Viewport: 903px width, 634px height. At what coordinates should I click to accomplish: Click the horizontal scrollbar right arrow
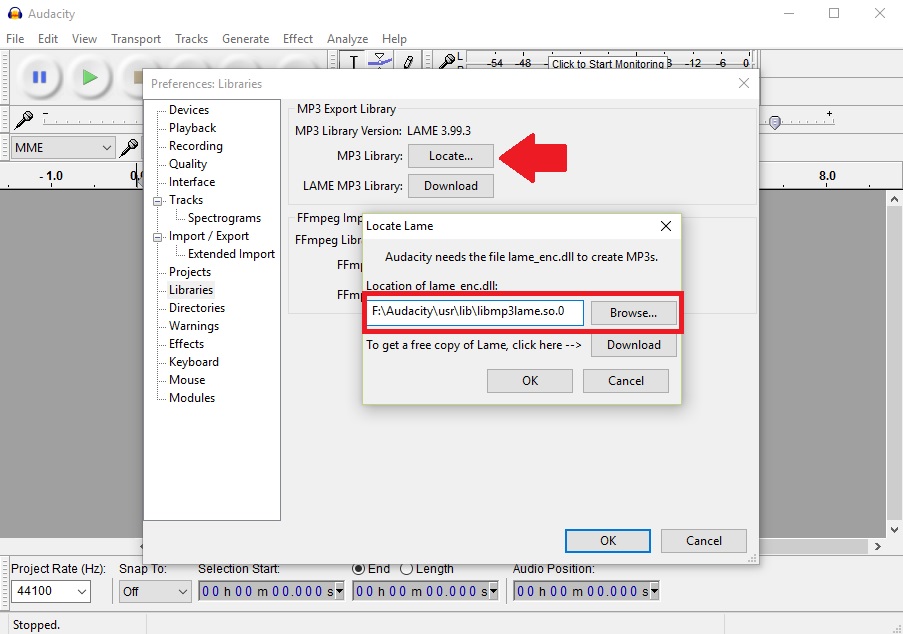click(878, 546)
